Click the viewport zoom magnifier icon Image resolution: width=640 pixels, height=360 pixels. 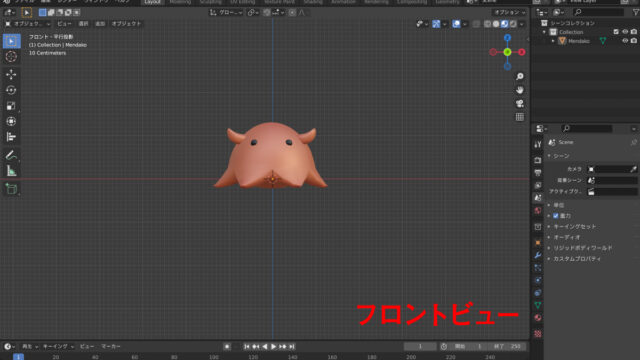(520, 76)
